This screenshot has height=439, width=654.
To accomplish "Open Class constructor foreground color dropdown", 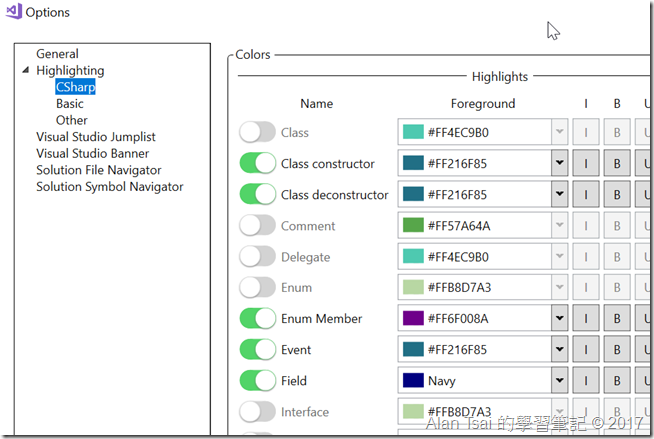I will 558,164.
